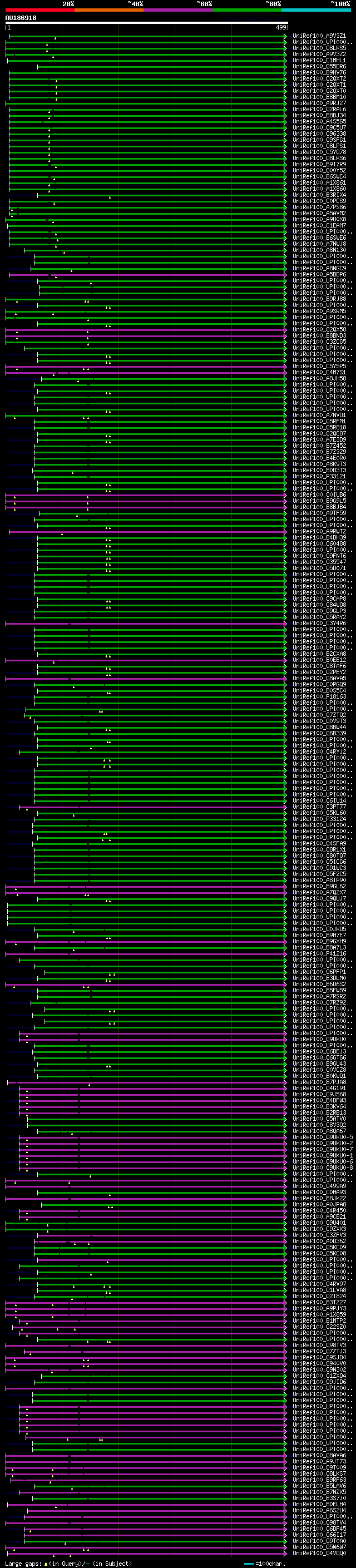Open hit UniRef100_B9HV76

click(319, 72)
